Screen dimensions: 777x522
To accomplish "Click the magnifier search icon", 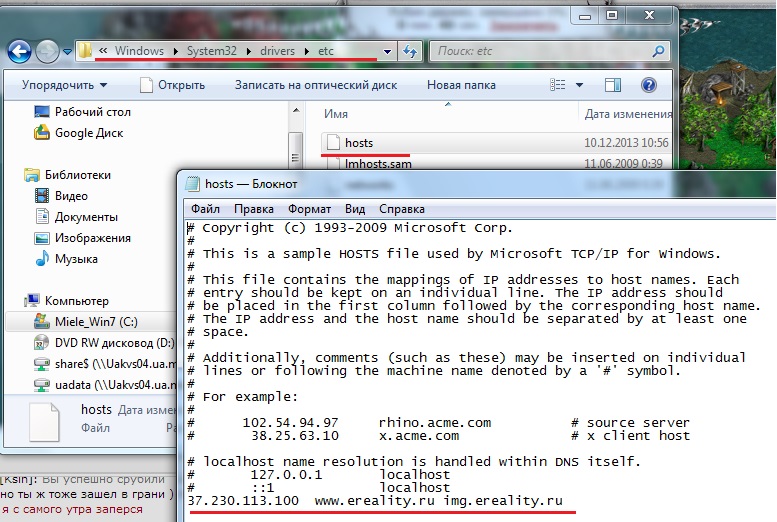I will pos(658,51).
